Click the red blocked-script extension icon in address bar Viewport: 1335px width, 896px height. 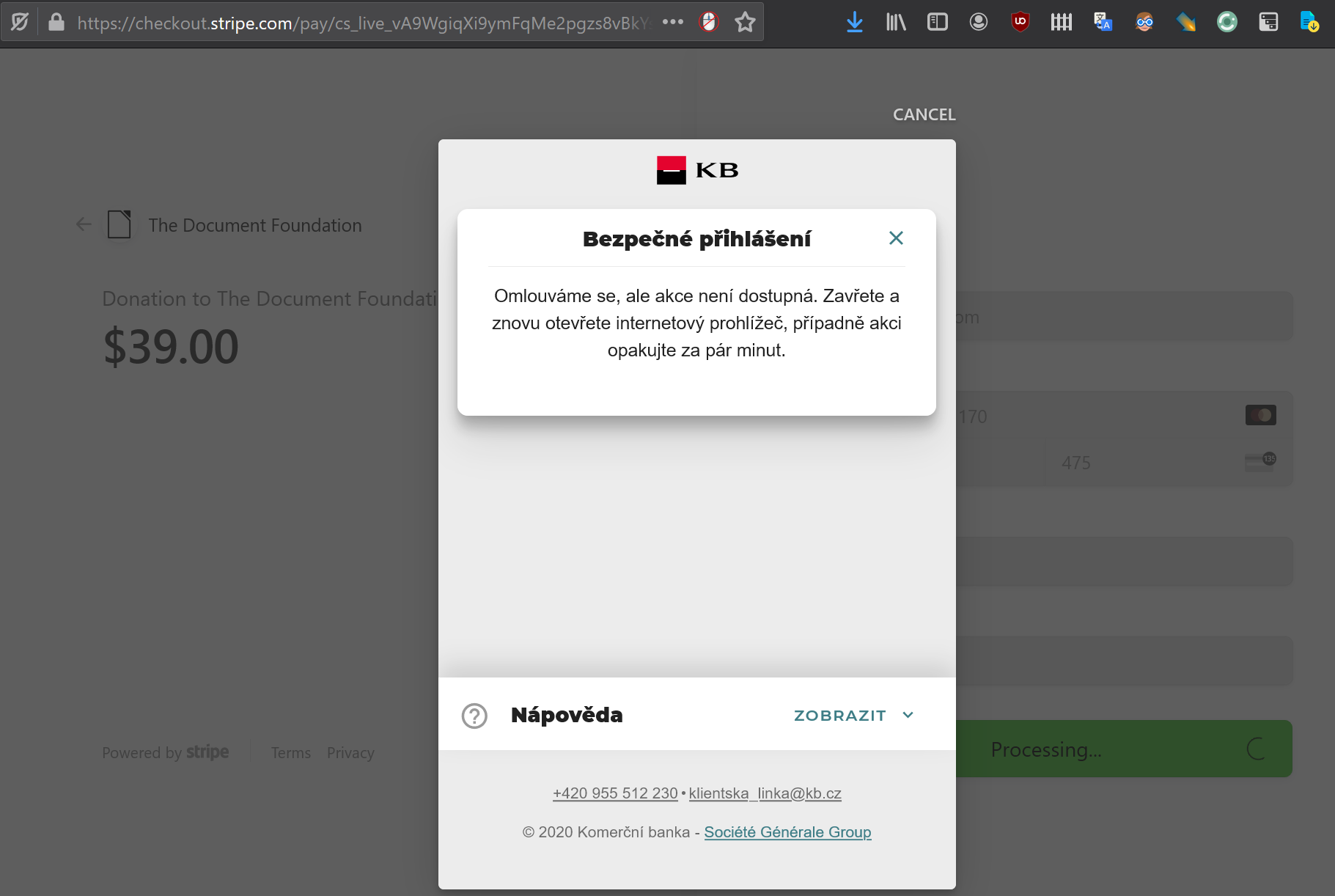[x=709, y=22]
